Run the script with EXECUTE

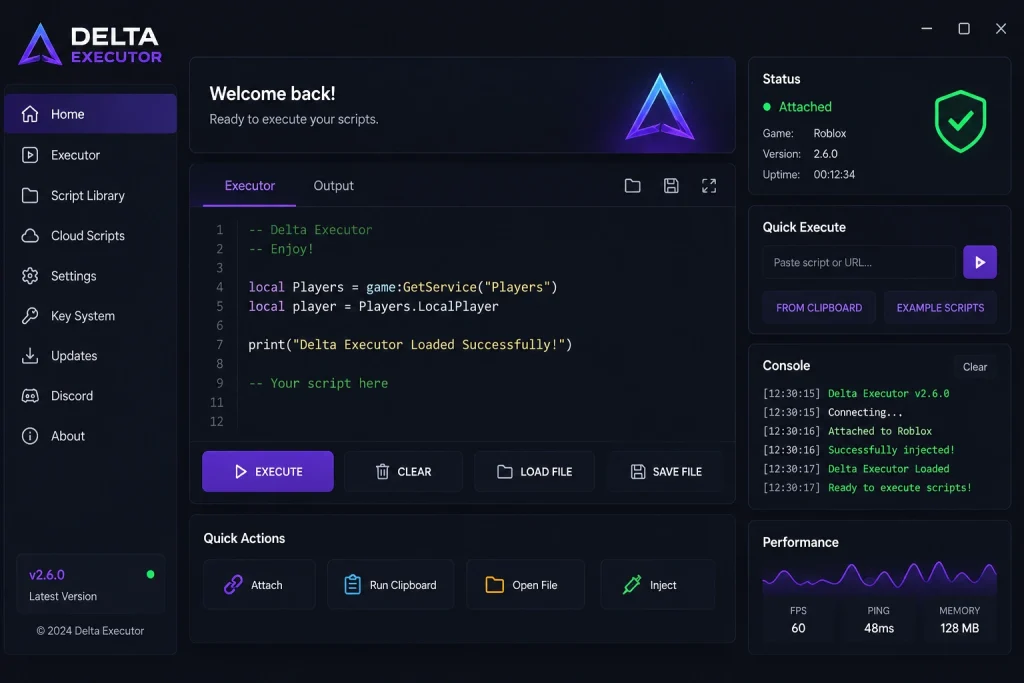click(x=268, y=471)
